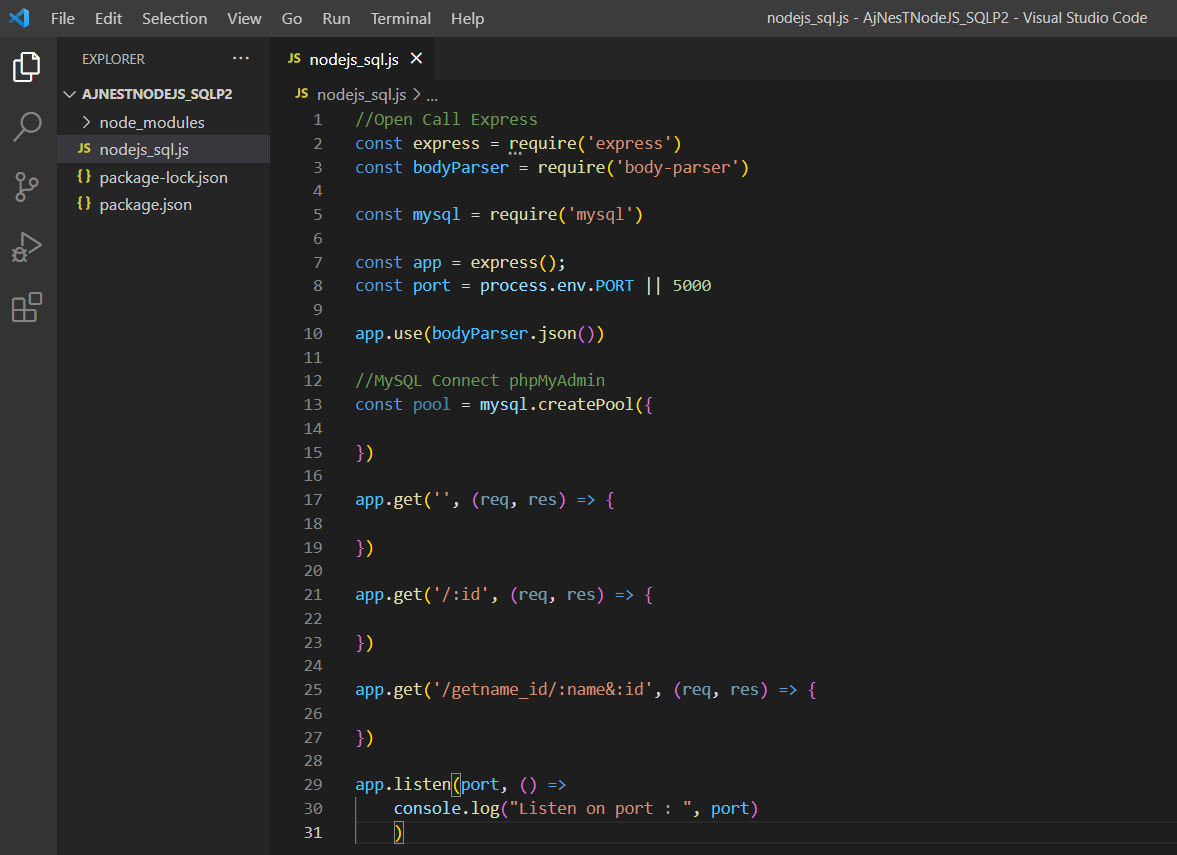Open the Terminal menu
The height and width of the screenshot is (855, 1177).
coord(400,18)
